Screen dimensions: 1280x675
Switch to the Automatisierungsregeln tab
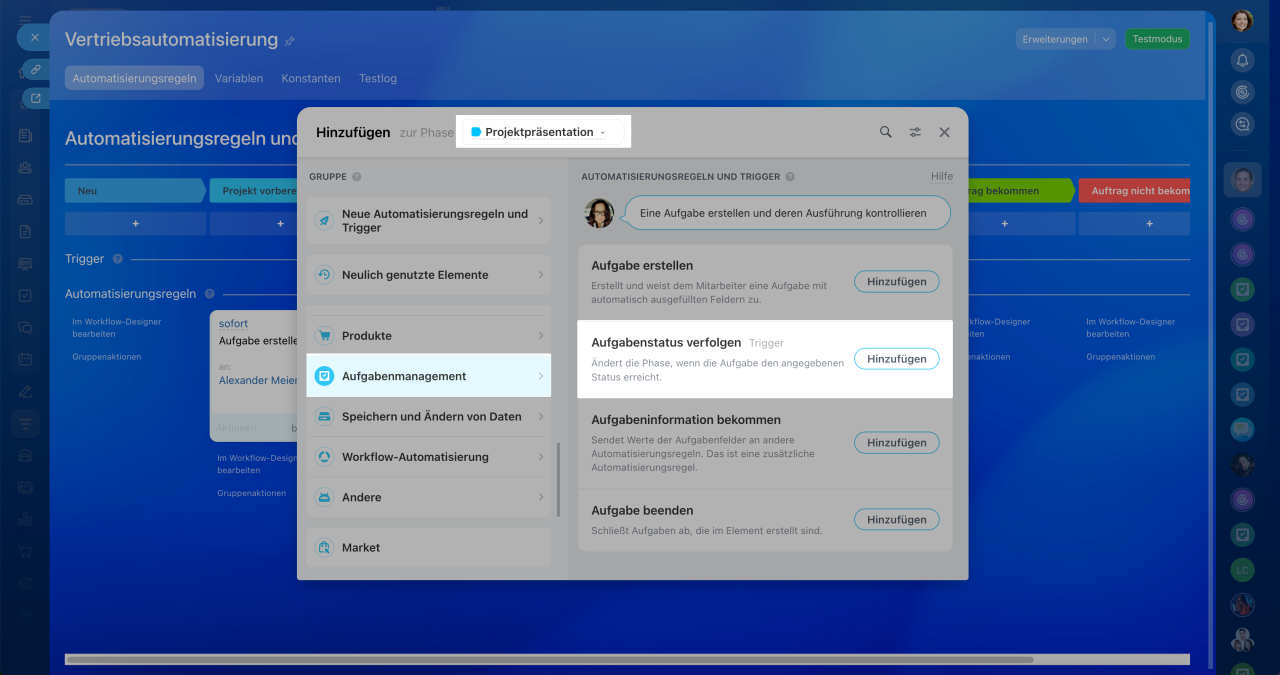[134, 78]
